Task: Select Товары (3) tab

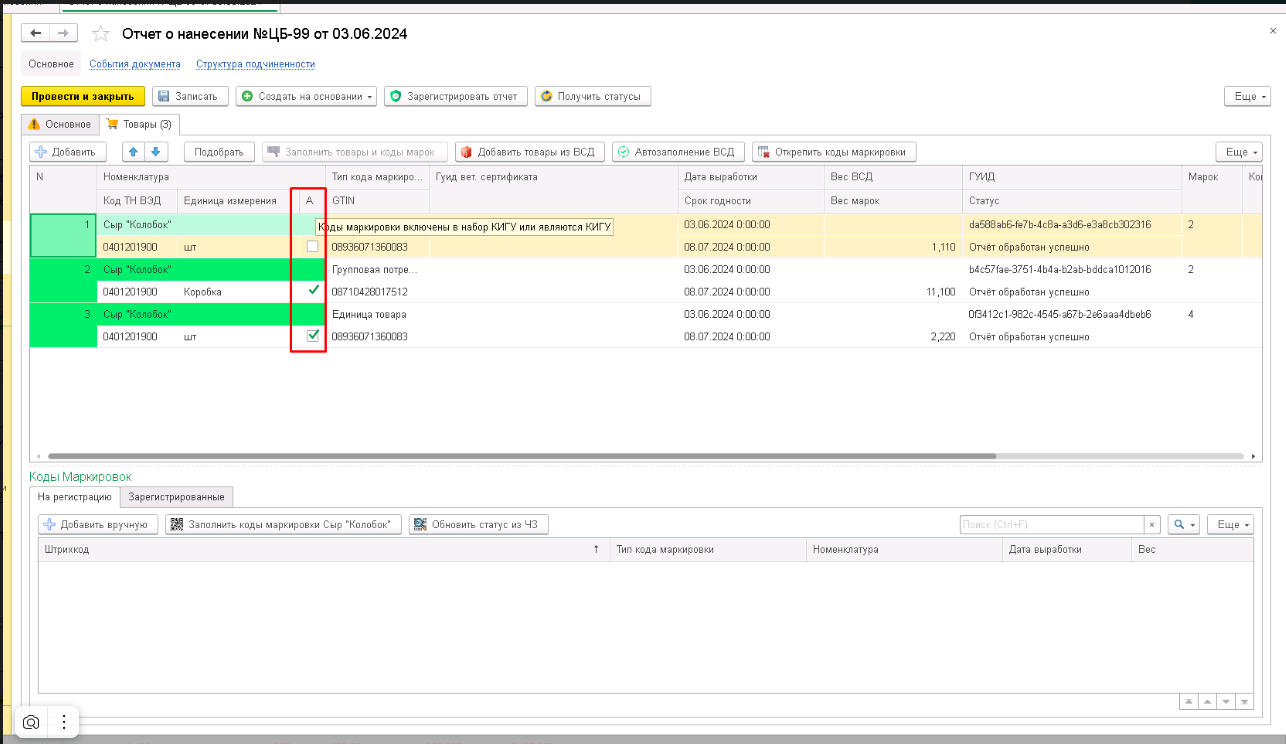Action: coord(139,125)
